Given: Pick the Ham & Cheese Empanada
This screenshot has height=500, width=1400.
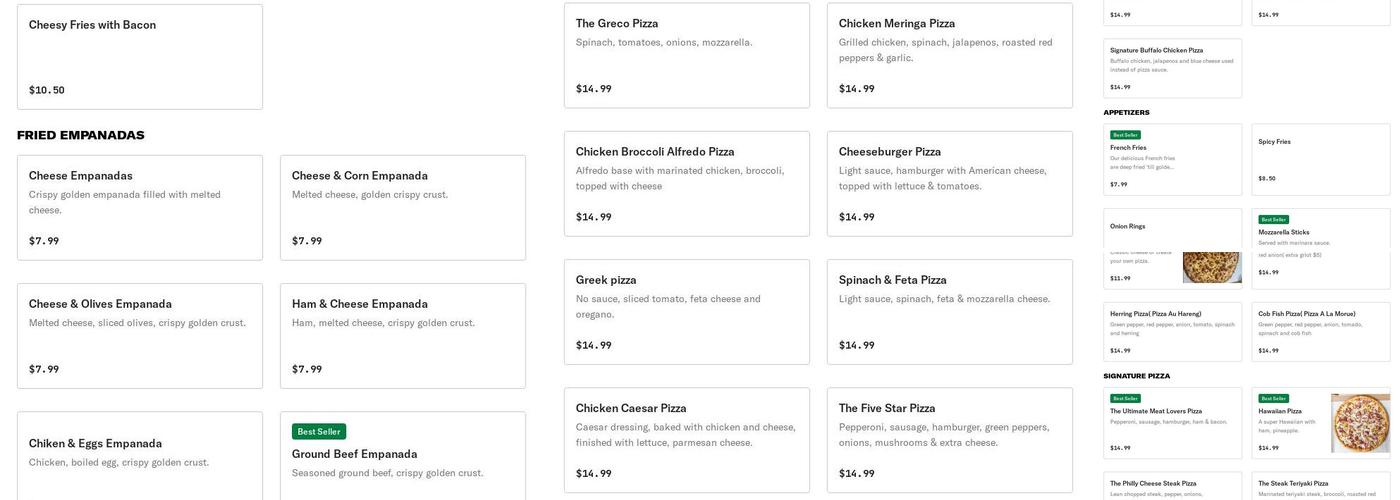Looking at the screenshot, I should coord(402,335).
